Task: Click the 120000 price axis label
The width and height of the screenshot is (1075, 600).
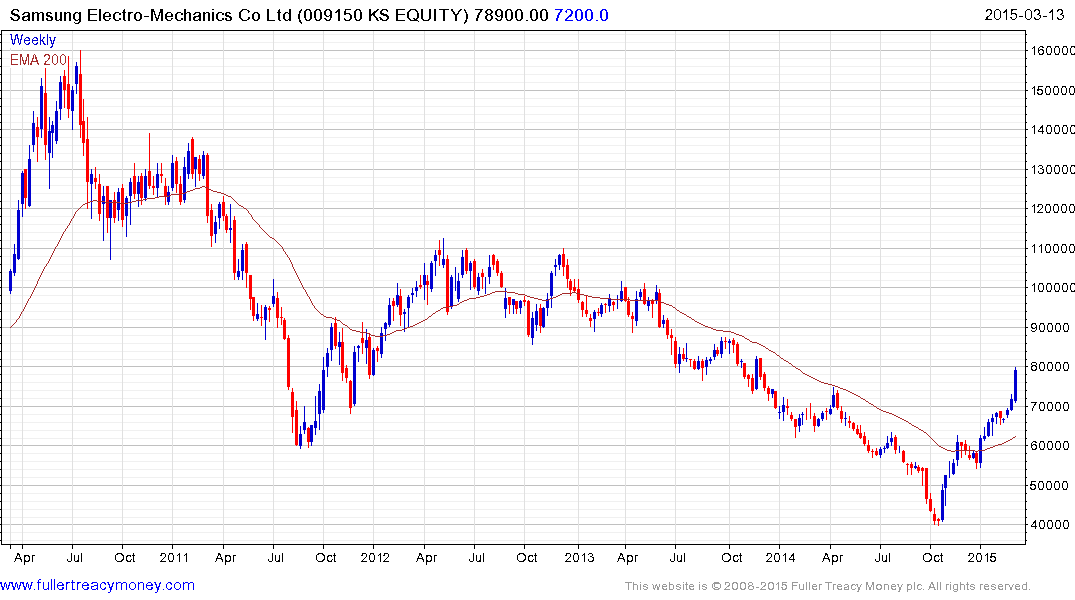Action: 1052,208
